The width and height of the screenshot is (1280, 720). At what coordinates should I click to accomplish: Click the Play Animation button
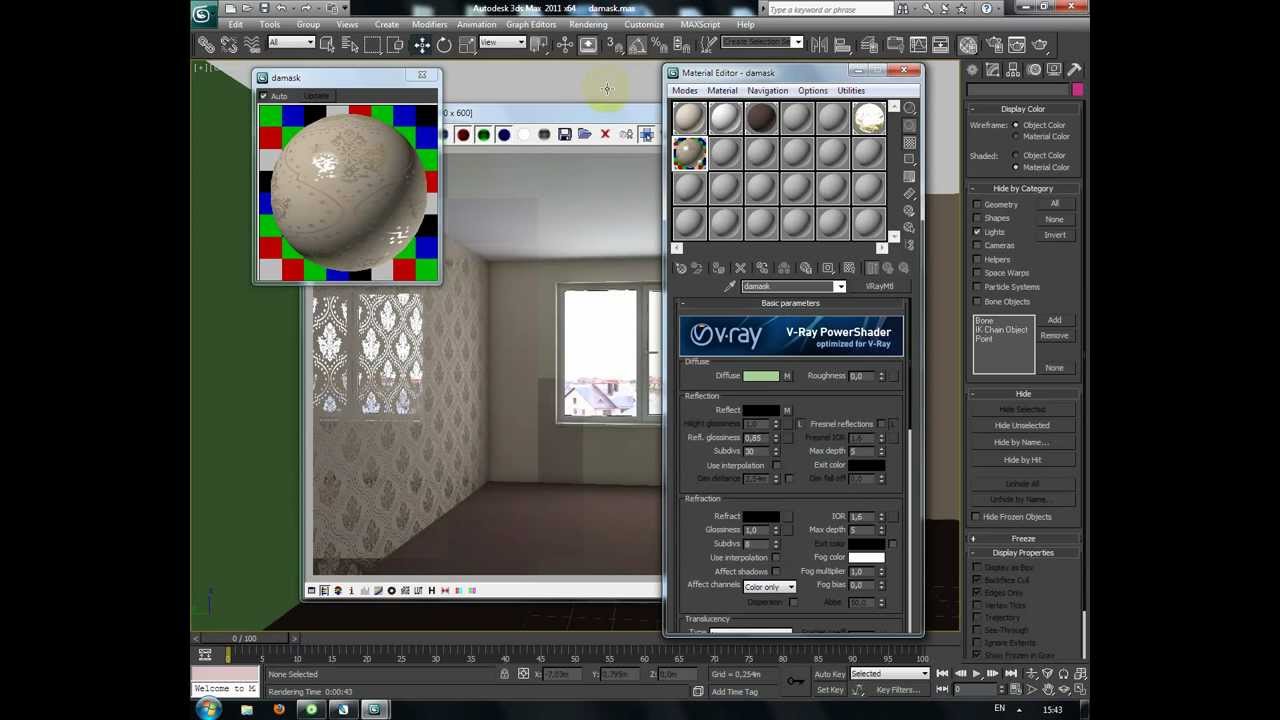click(977, 674)
